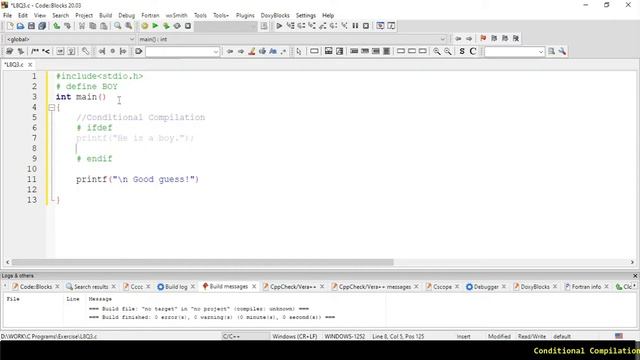This screenshot has height=360, width=640.
Task: Click the Build finished message line
Action: [x=212, y=317]
